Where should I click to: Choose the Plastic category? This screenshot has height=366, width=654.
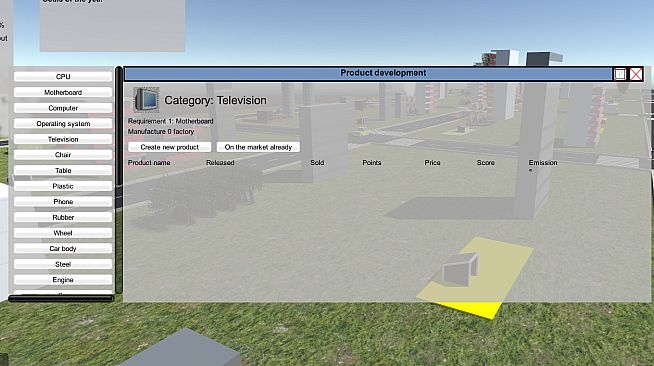(x=63, y=186)
